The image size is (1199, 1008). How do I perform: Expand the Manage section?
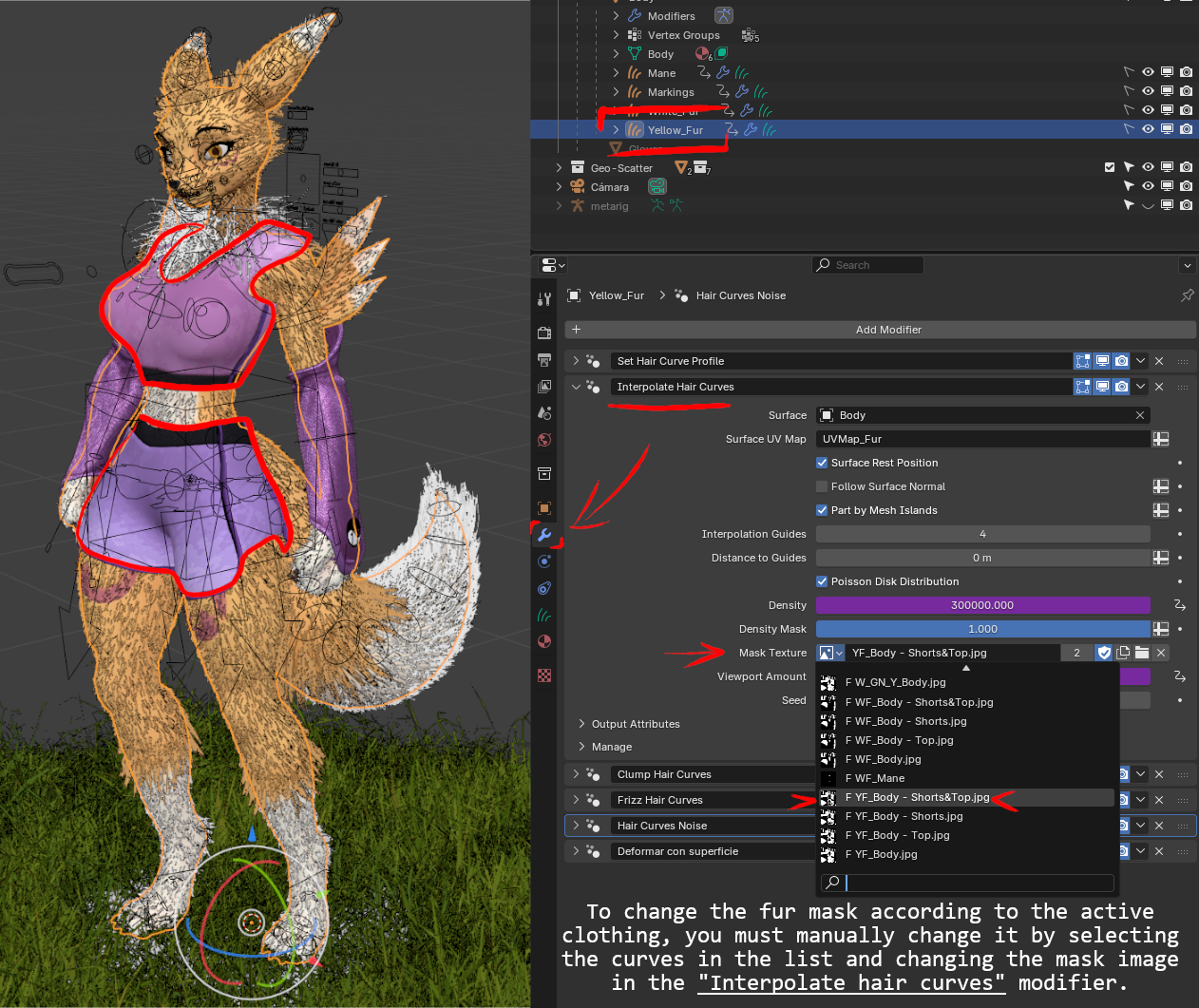coord(581,747)
